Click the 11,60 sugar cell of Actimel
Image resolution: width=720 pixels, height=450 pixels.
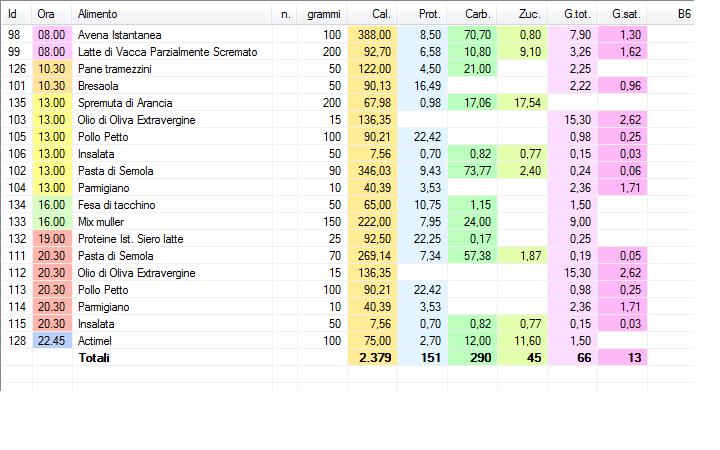tap(523, 341)
